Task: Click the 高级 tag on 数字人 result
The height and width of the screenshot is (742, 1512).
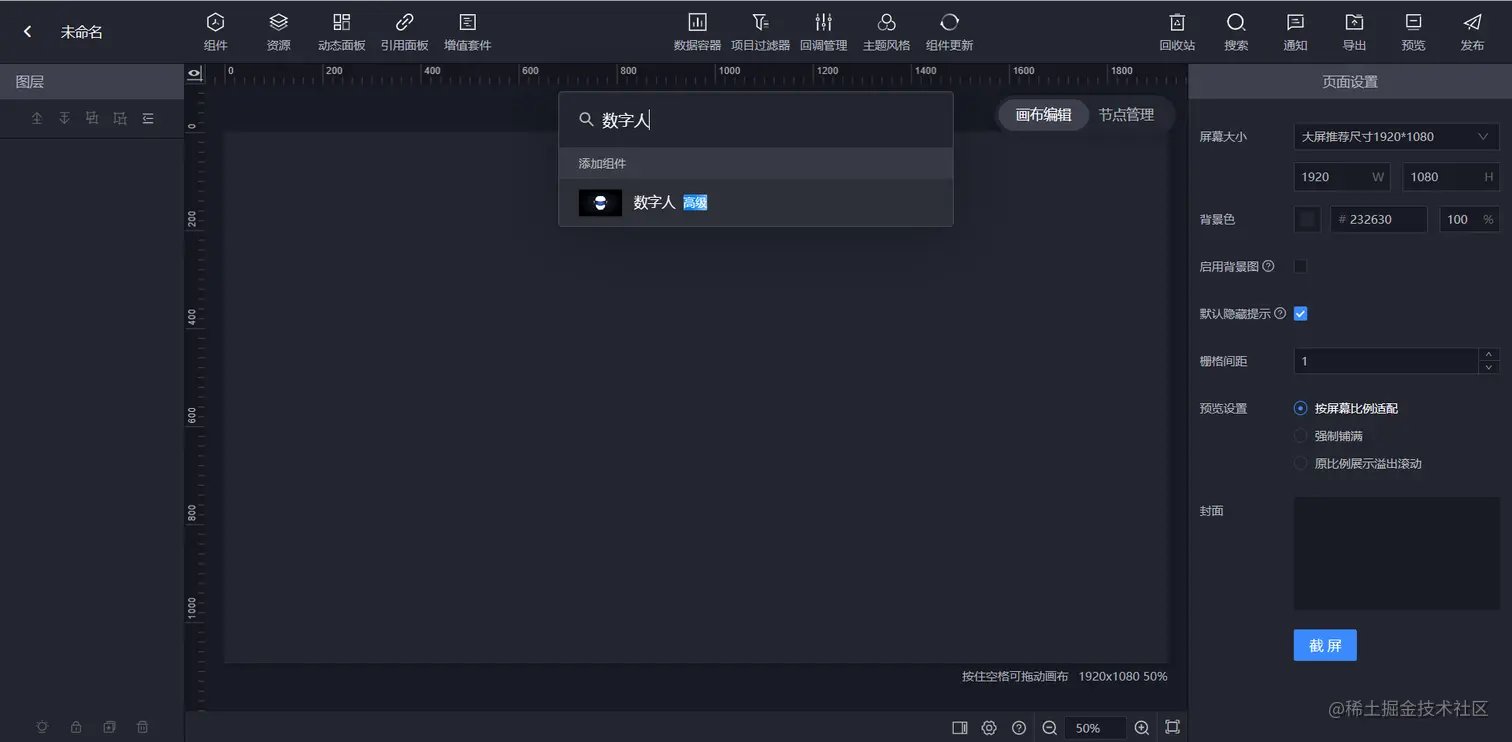Action: point(695,203)
